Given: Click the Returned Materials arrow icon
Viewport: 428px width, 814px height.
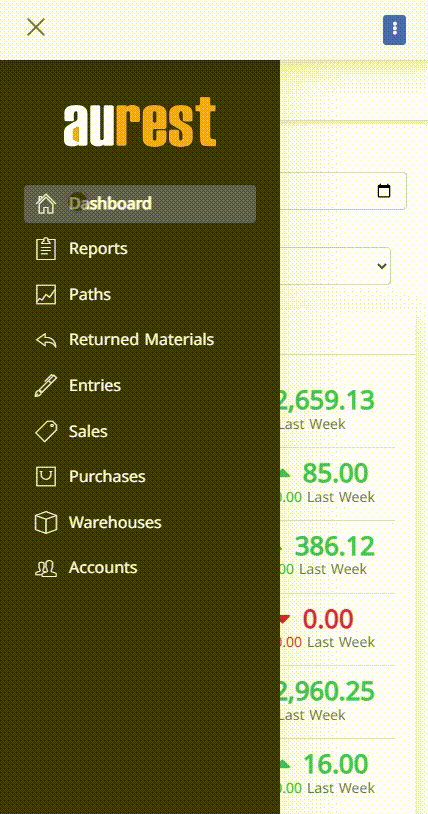Looking at the screenshot, I should (x=46, y=340).
